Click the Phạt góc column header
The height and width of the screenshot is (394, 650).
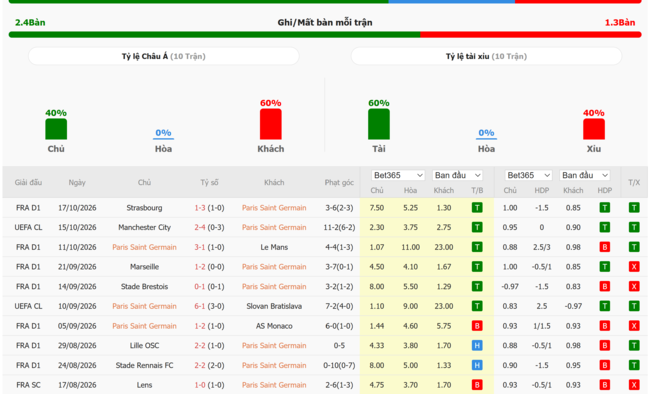339,182
